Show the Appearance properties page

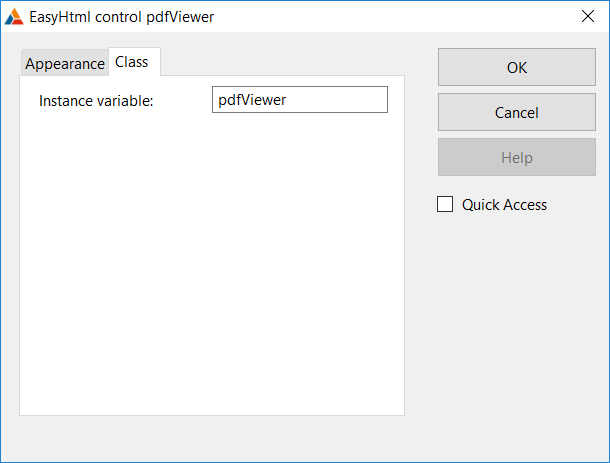[x=65, y=63]
